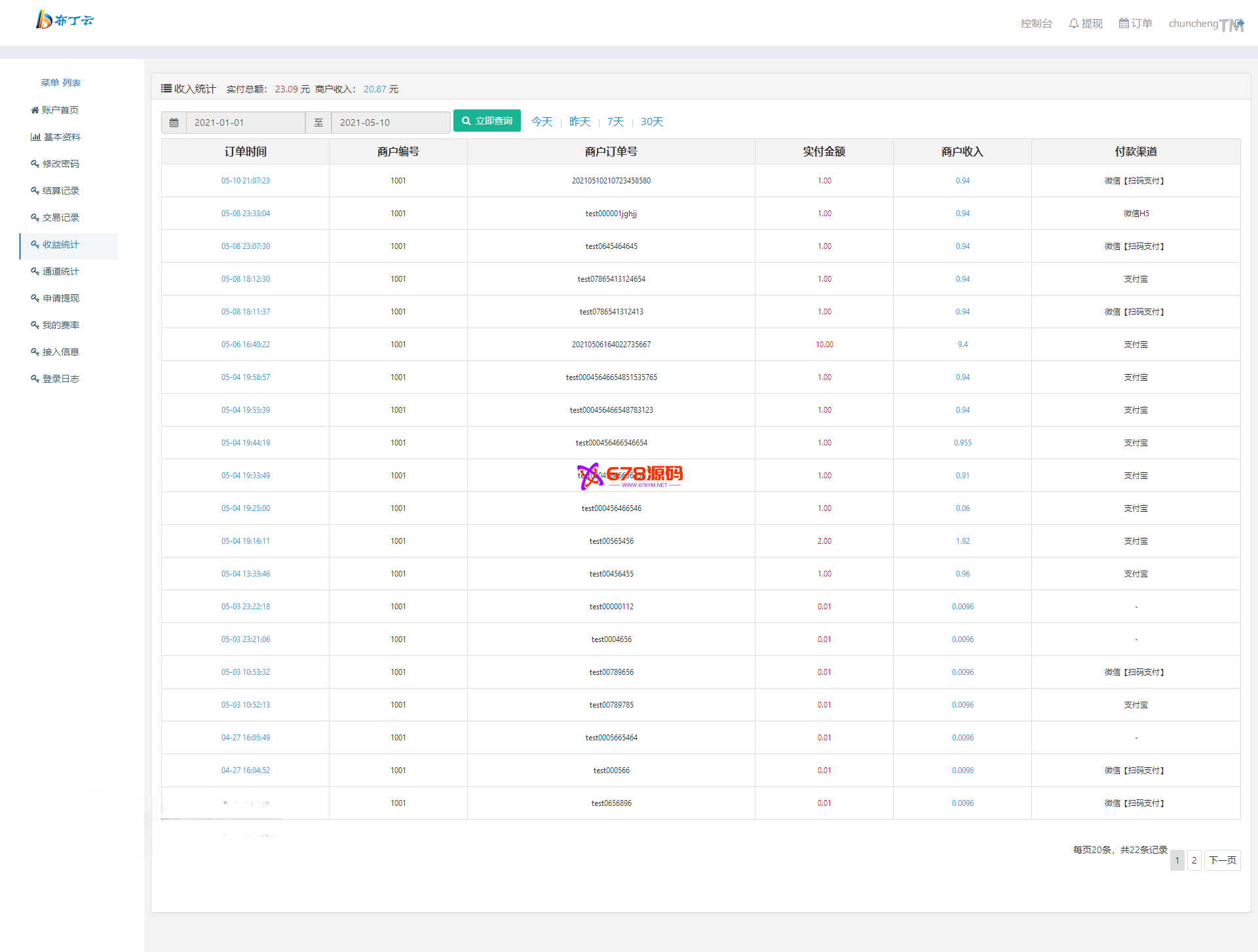Viewport: 1258px width, 952px height.
Task: Click the calendar icon for 订单
Action: [x=1124, y=24]
